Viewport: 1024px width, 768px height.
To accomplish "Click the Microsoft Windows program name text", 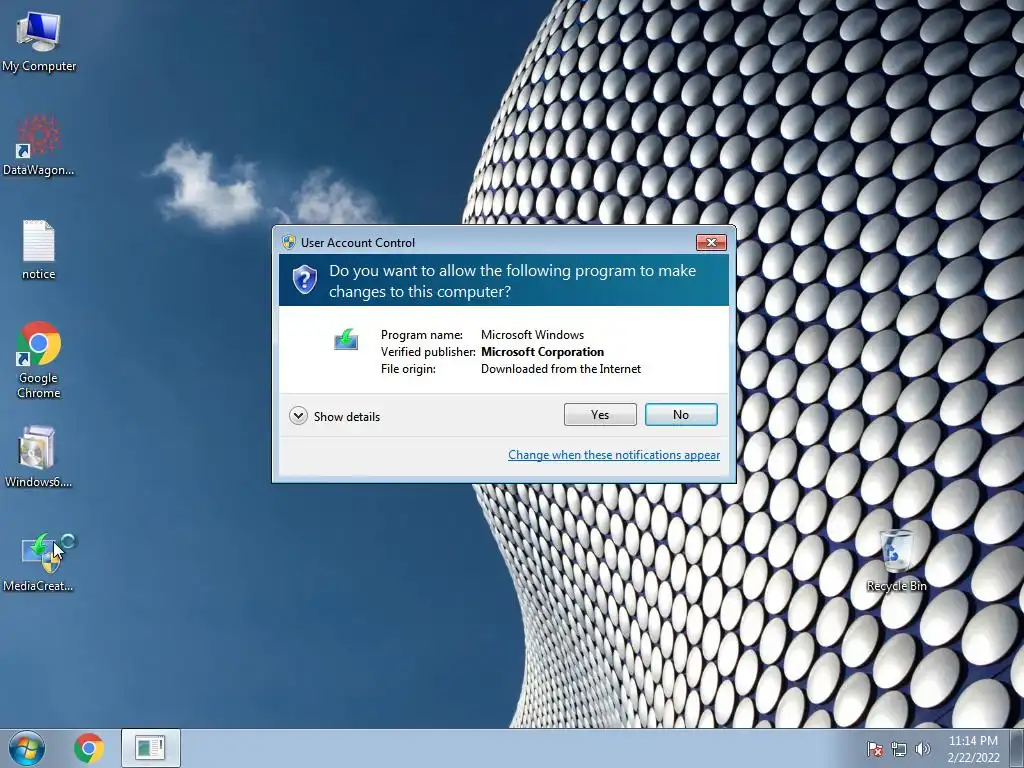I will tap(532, 334).
